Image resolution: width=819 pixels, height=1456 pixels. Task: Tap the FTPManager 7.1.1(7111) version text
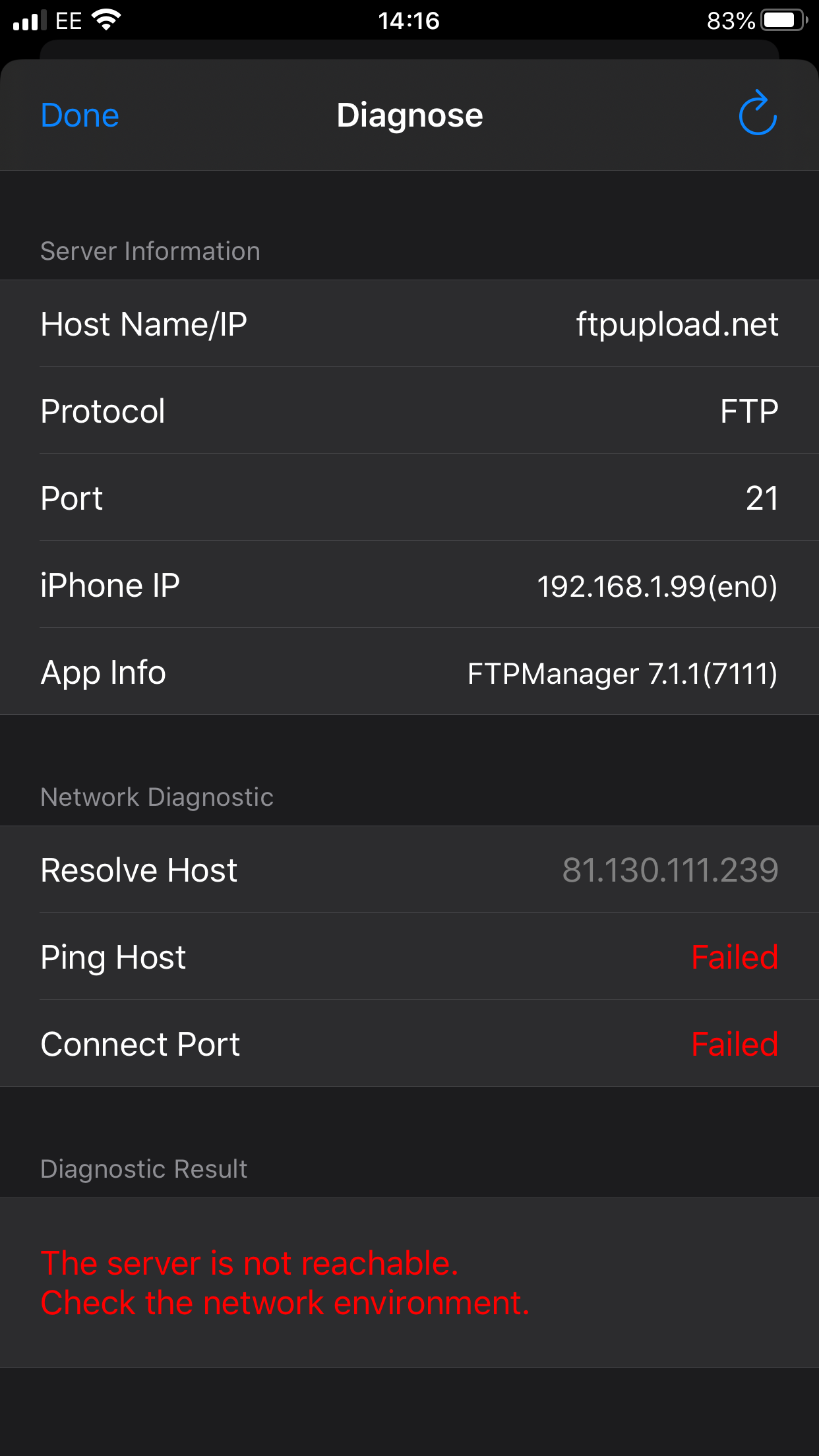[622, 673]
